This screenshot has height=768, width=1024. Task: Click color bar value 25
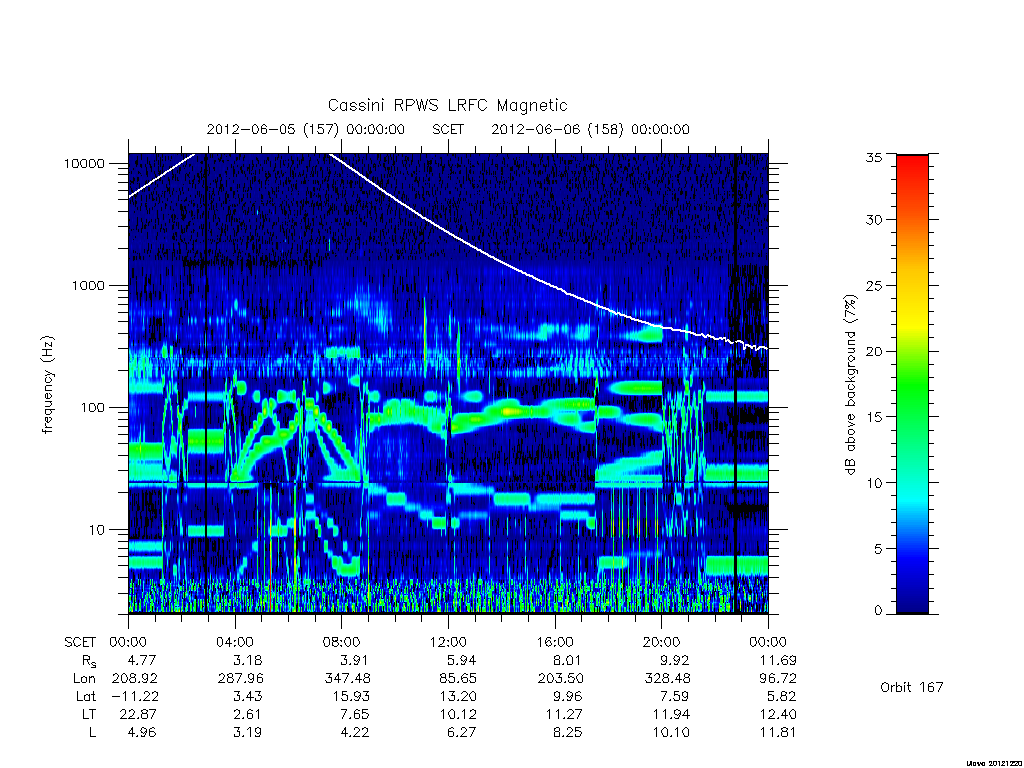(x=874, y=285)
